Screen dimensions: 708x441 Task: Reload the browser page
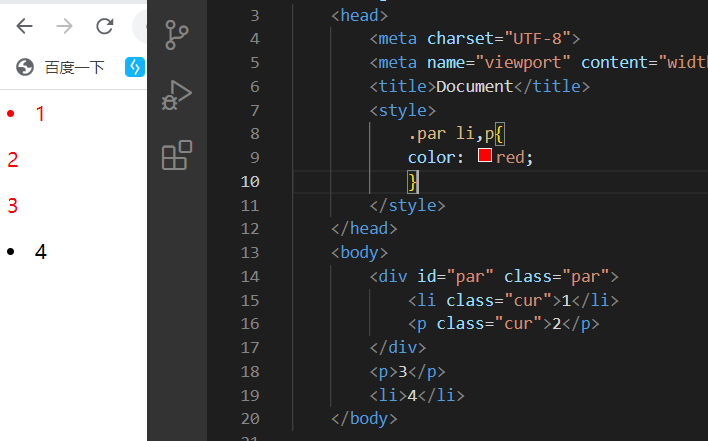(x=104, y=26)
